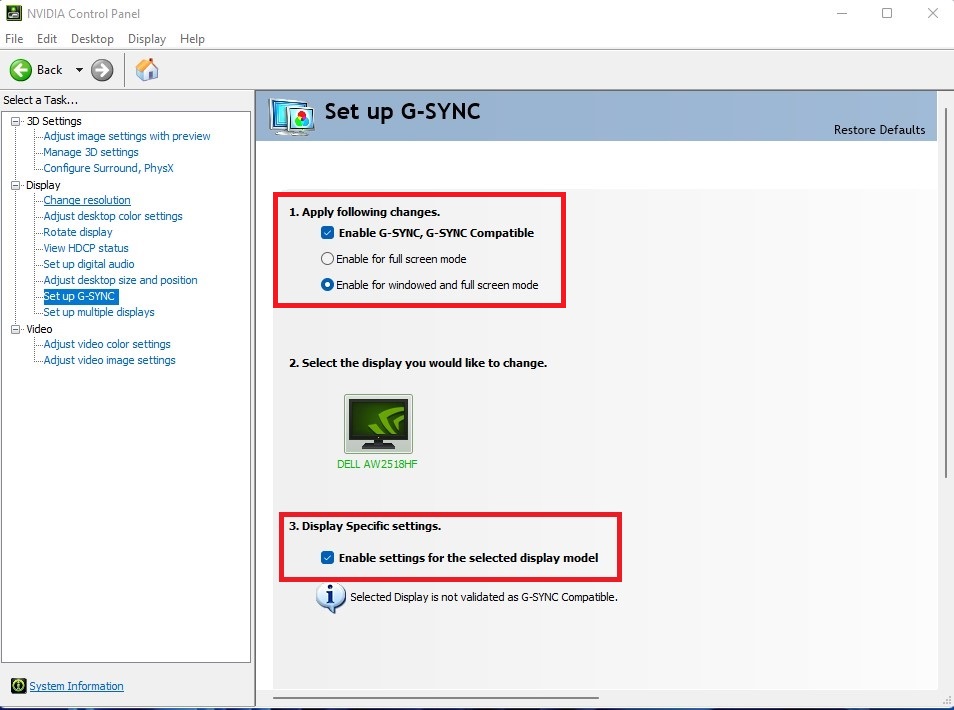
Task: Collapse the 3D Settings tree node
Action: (x=16, y=121)
